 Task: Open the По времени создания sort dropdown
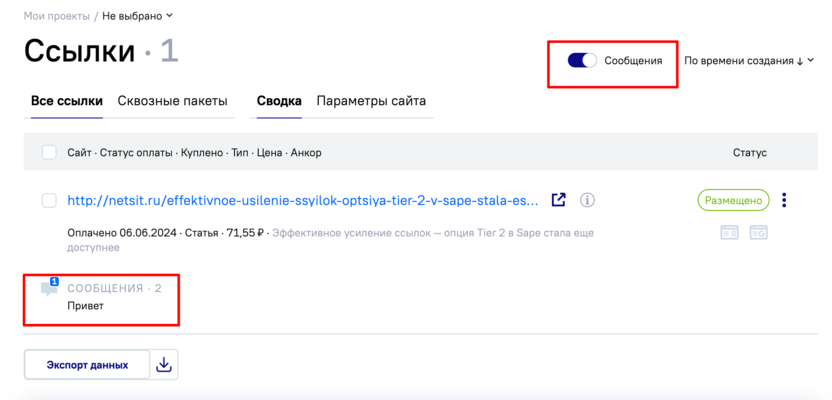(x=749, y=60)
